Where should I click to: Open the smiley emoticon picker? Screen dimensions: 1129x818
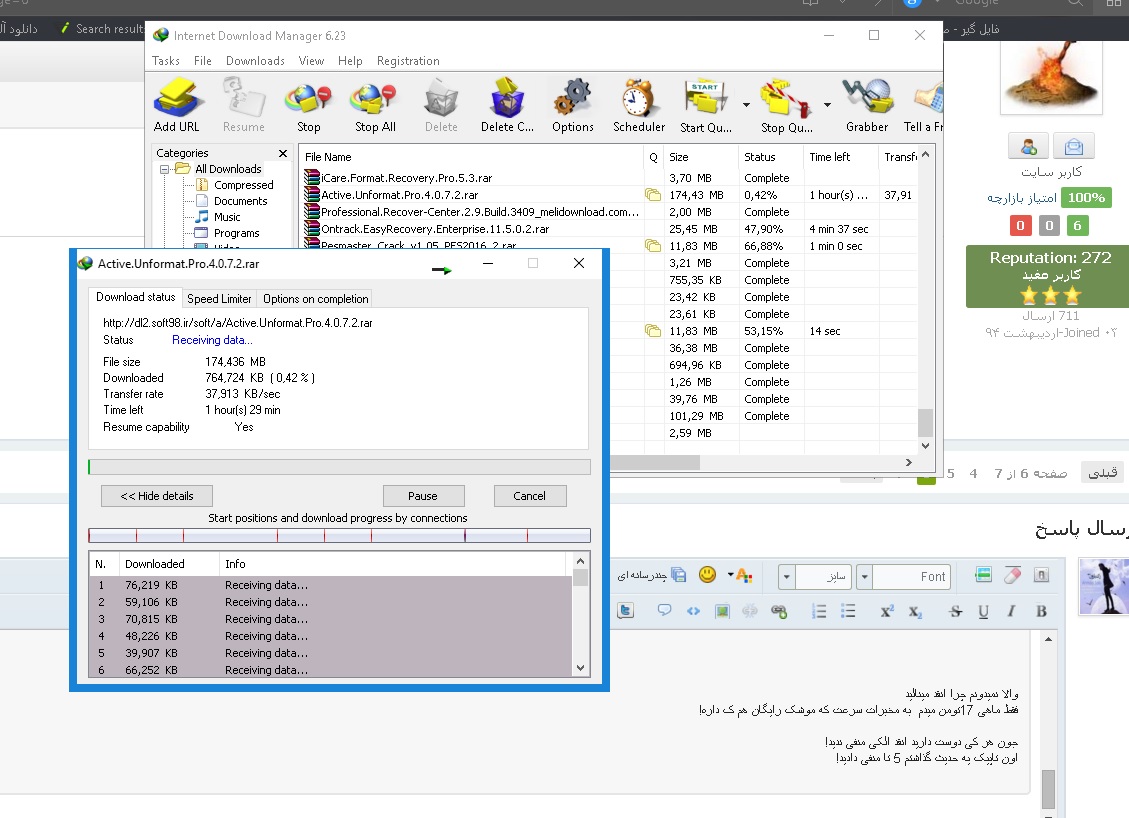(x=708, y=574)
